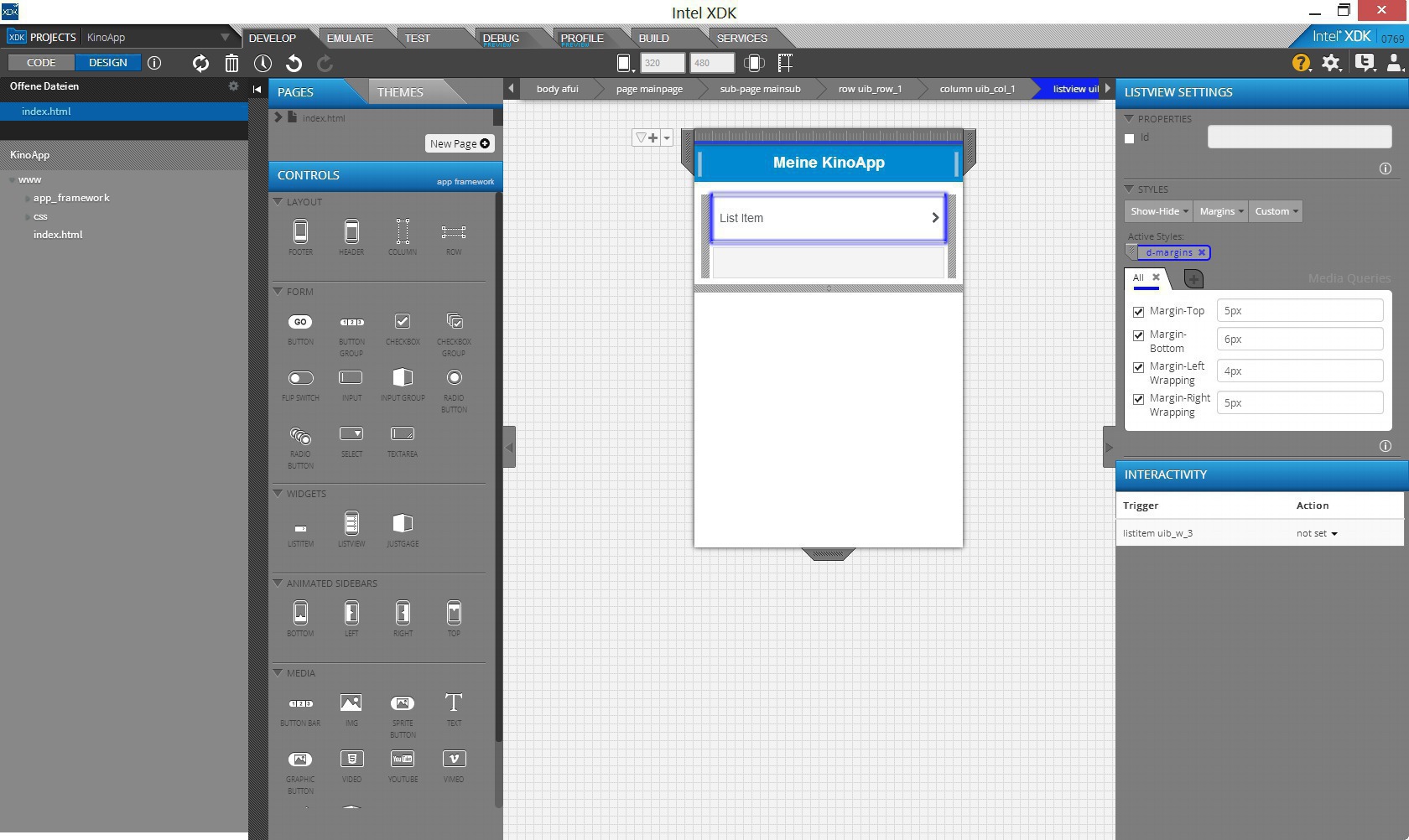
Task: Choose the YouTube media control
Action: tap(403, 760)
